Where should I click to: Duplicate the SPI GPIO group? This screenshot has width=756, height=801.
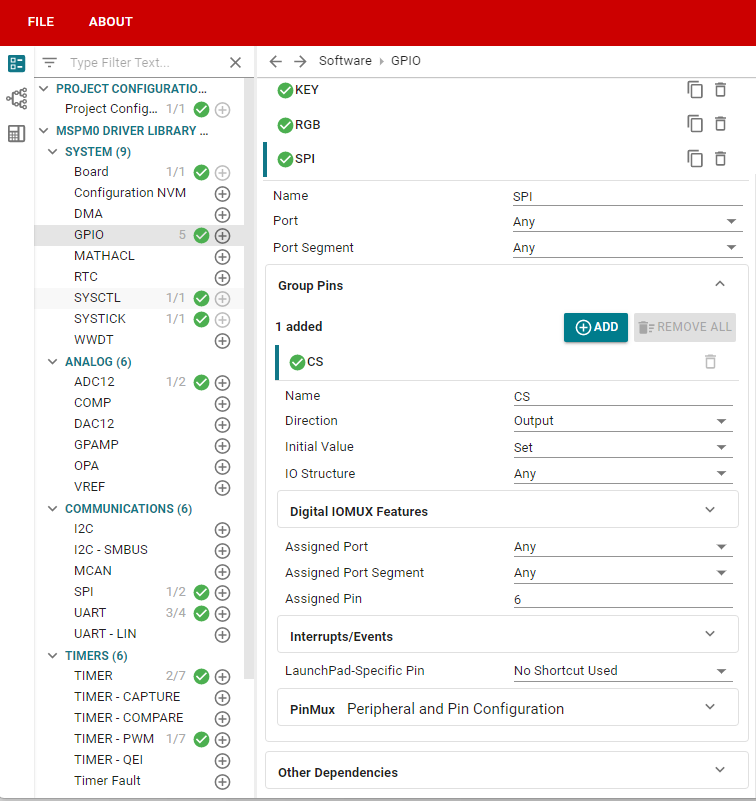[x=695, y=159]
